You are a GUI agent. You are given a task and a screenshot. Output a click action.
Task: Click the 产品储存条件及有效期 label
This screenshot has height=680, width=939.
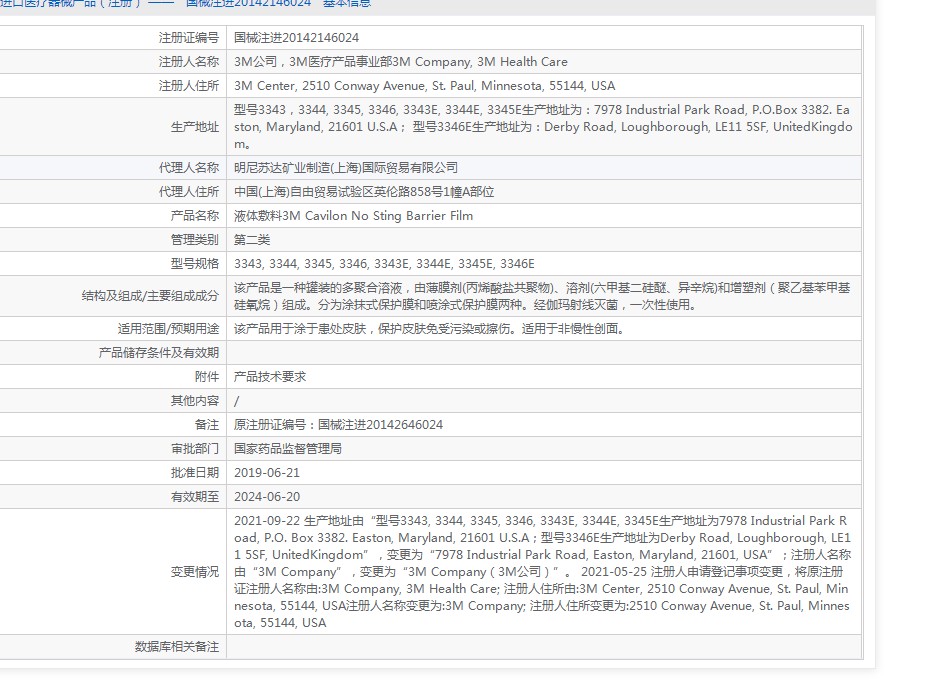[159, 353]
